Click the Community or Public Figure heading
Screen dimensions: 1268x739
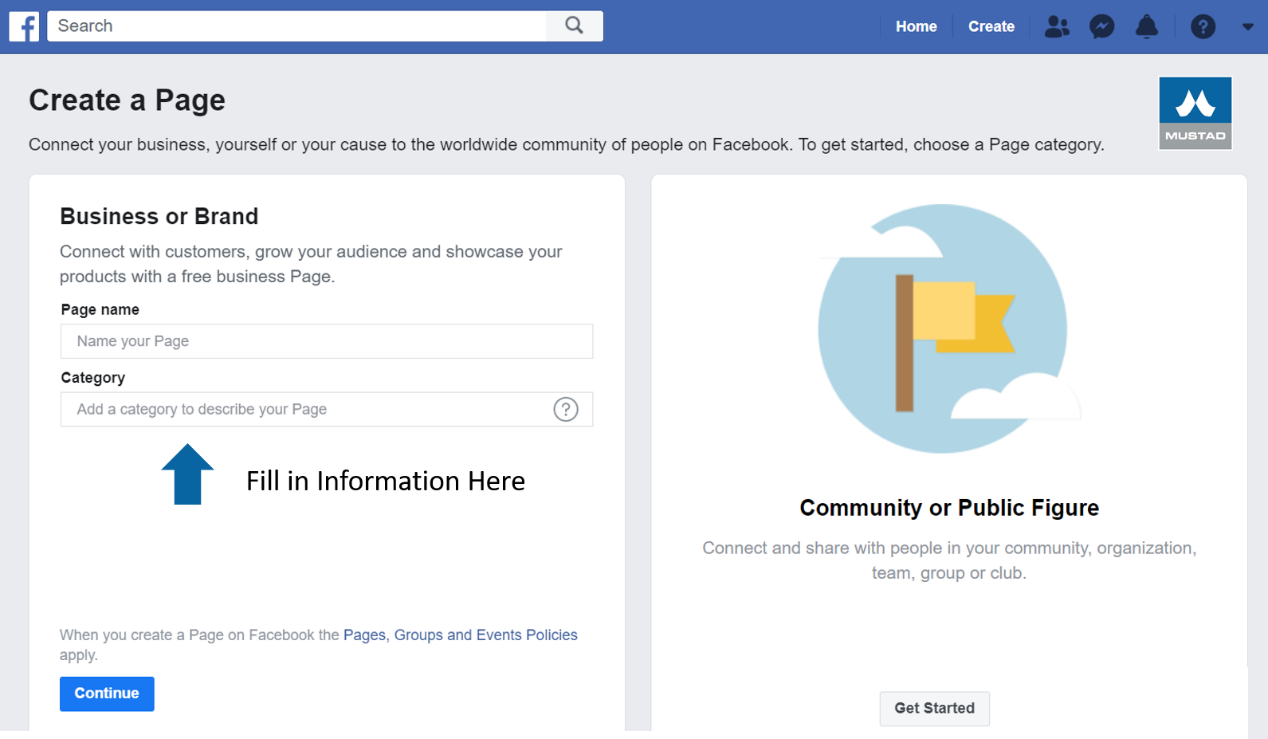pos(949,508)
